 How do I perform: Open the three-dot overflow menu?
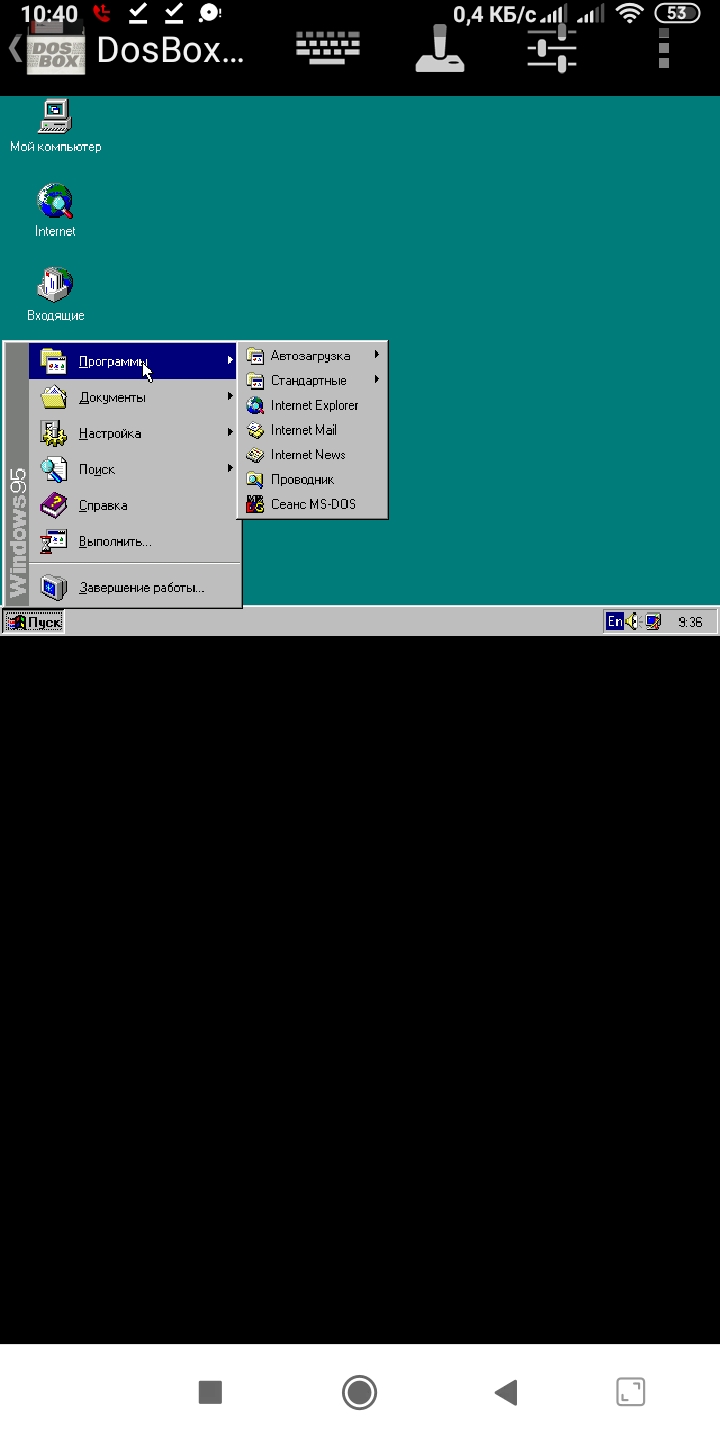pyautogui.click(x=664, y=48)
